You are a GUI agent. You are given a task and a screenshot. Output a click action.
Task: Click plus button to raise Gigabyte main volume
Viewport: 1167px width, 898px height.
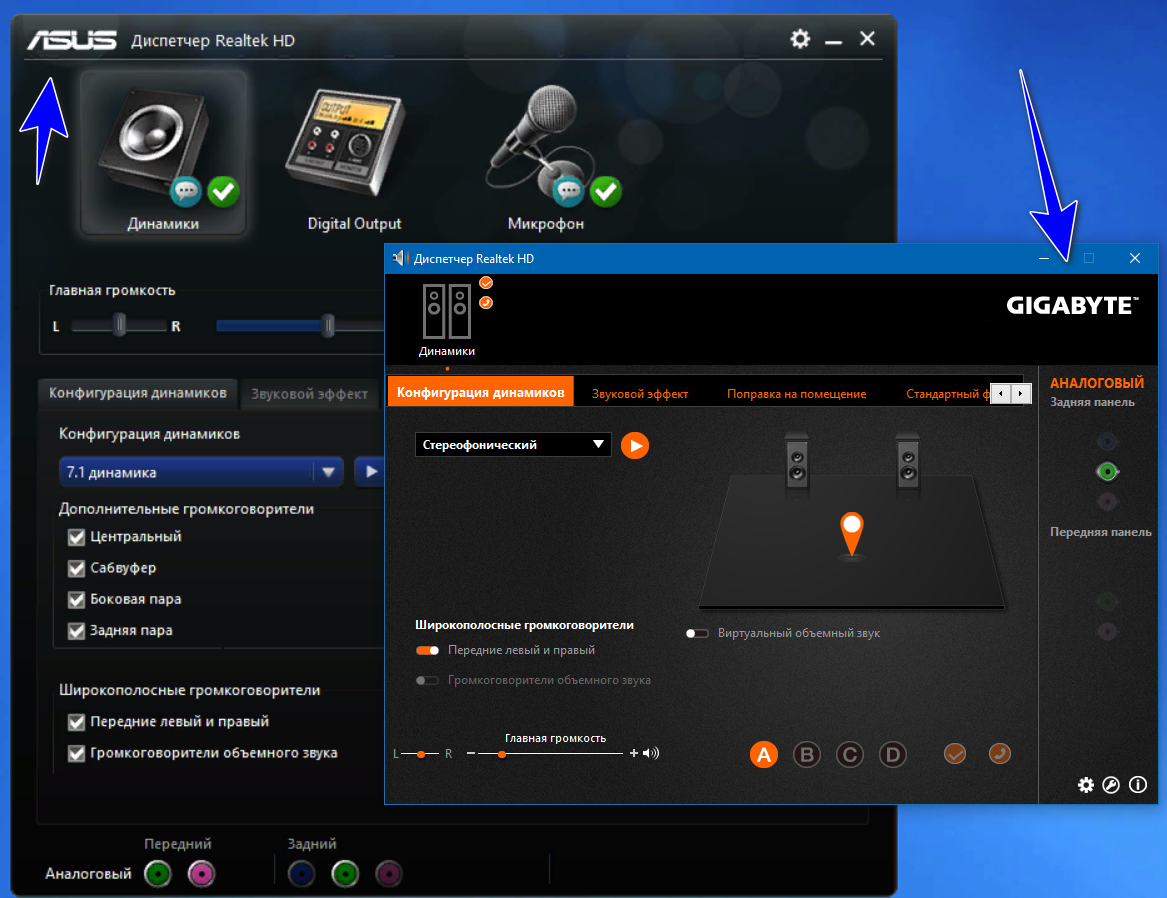click(x=633, y=753)
